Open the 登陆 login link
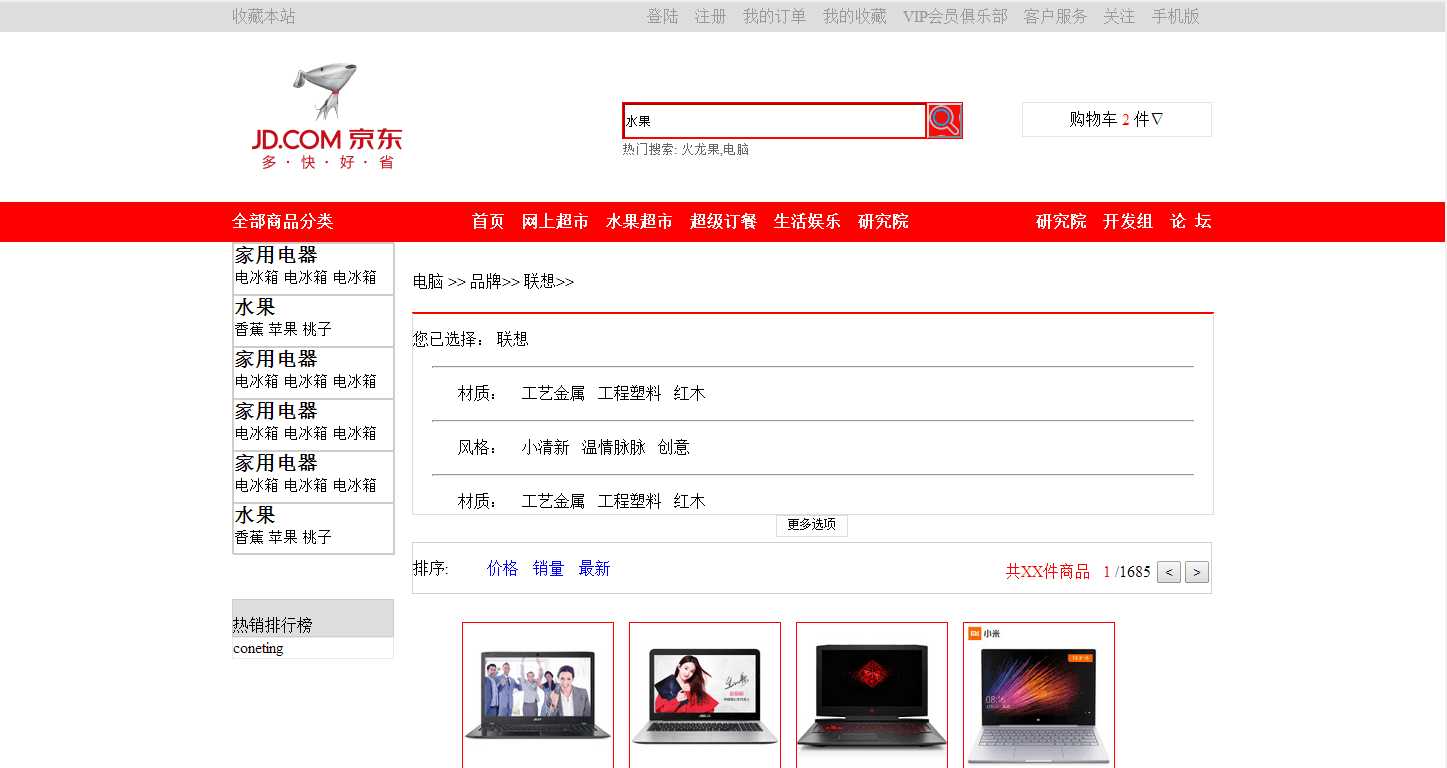 663,16
